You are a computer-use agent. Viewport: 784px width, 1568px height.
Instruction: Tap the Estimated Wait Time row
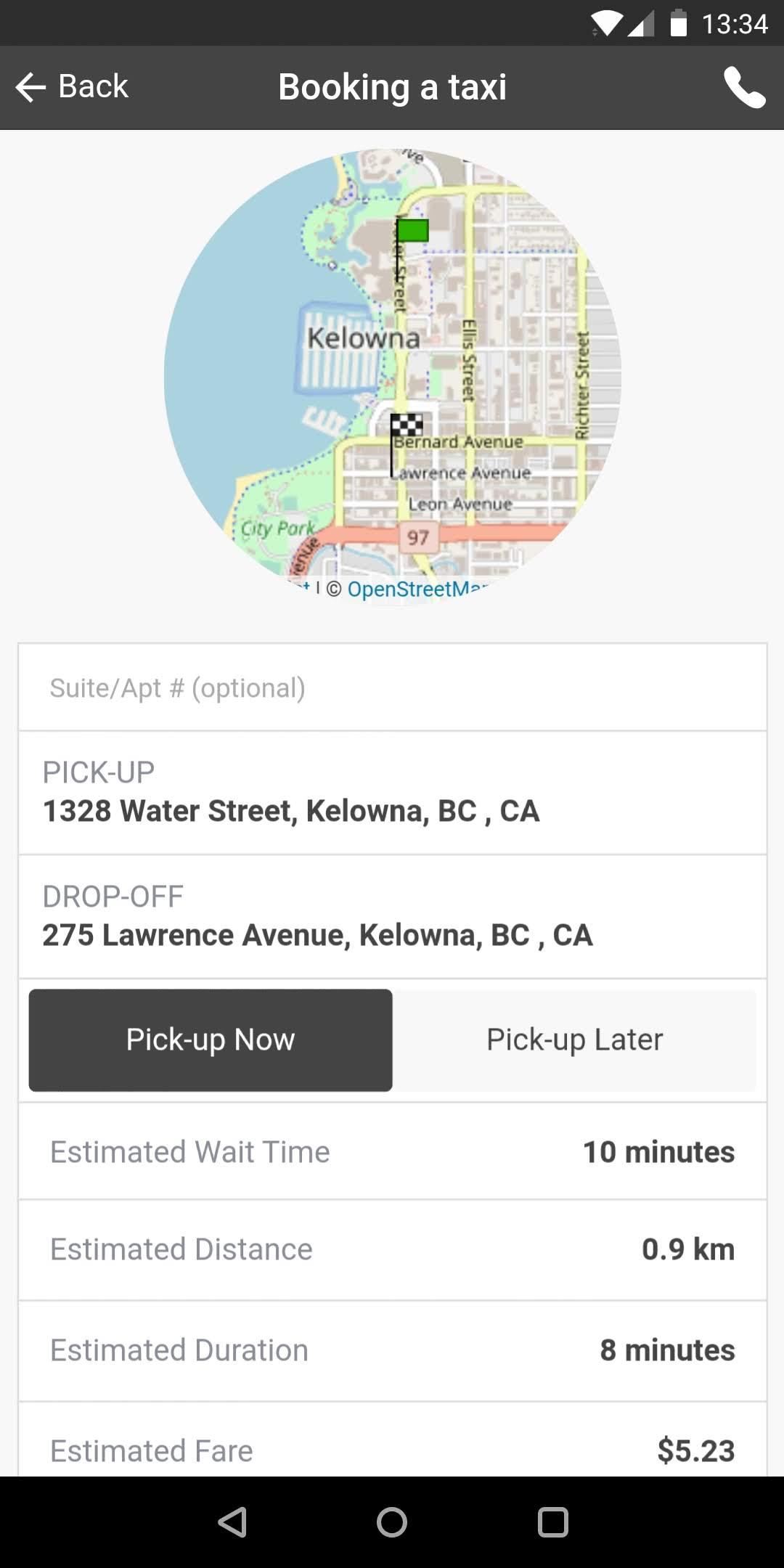click(x=392, y=1151)
